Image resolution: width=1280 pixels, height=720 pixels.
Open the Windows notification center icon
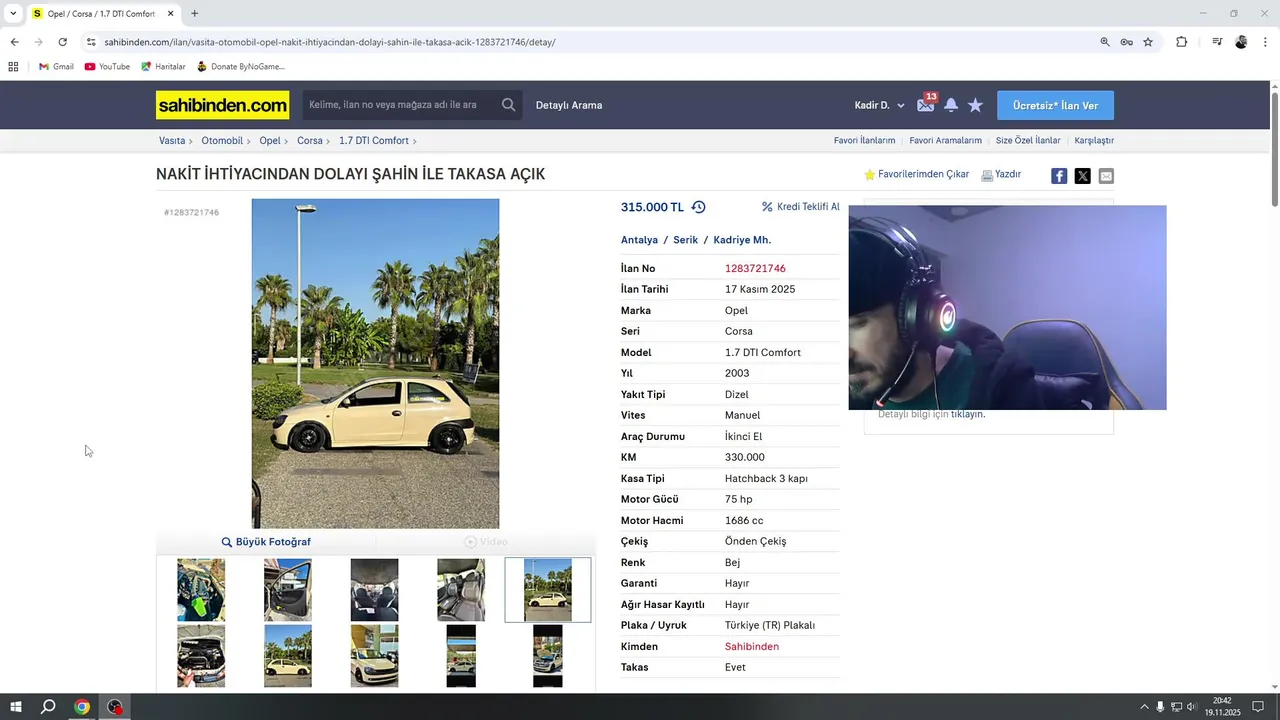pos(1258,707)
